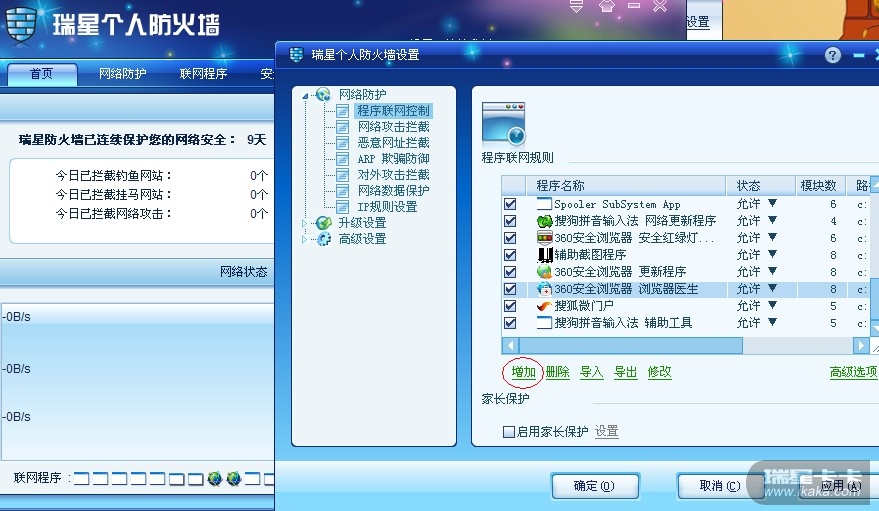879x511 pixels.
Task: Uncheck the Spooler SubSystem App rule
Action: coord(510,204)
